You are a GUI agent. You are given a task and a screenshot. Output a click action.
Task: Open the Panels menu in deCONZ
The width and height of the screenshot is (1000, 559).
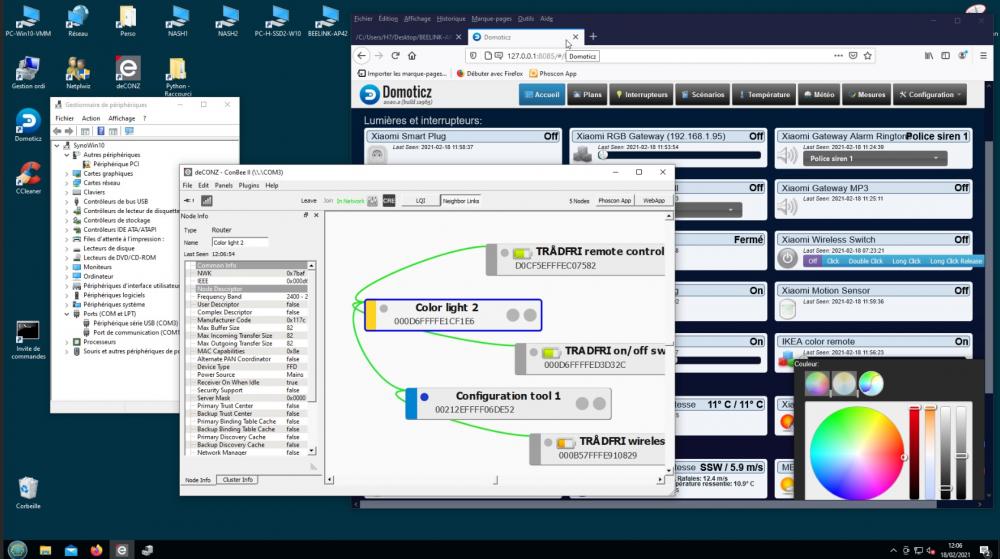click(x=224, y=185)
